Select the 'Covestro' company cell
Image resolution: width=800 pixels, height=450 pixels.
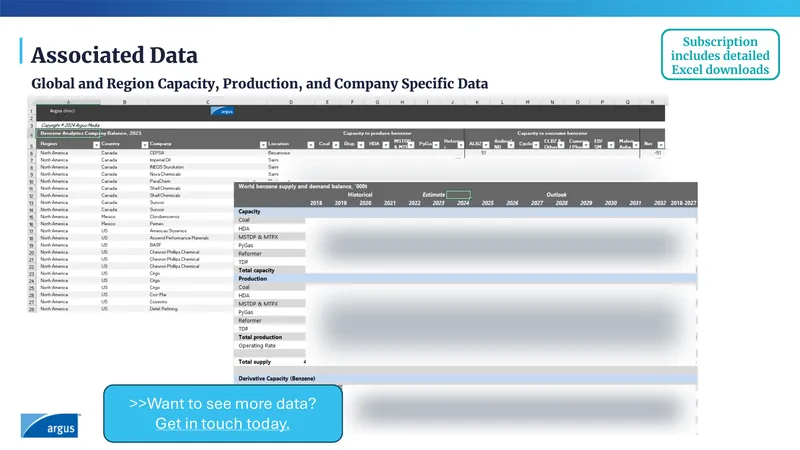[x=158, y=302]
